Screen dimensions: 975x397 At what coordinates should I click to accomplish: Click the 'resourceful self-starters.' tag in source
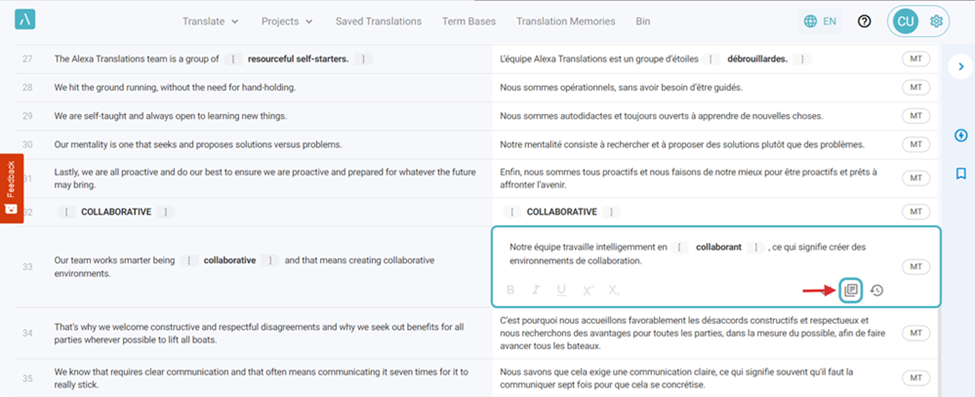pos(298,59)
